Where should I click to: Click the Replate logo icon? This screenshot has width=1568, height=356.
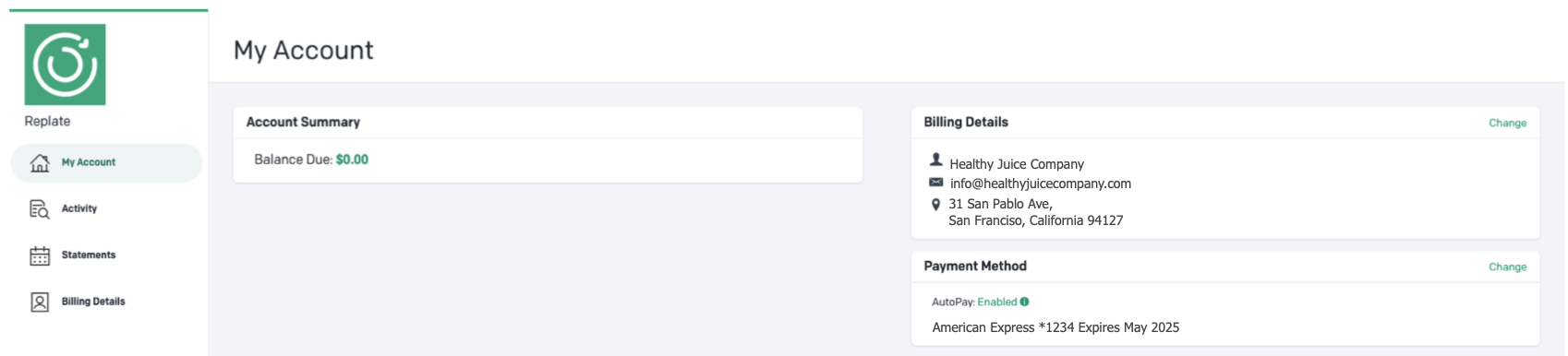(x=65, y=65)
